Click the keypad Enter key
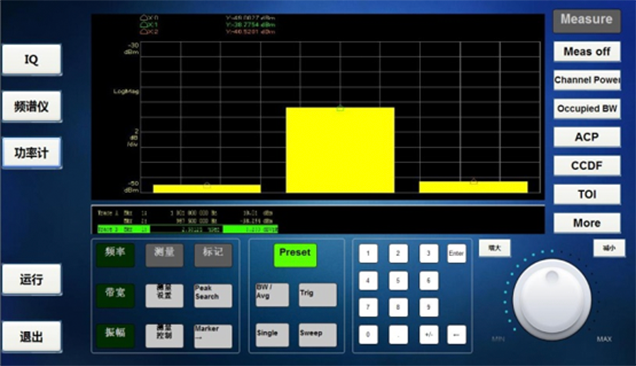Screen dimensions: 636x366 (x=456, y=254)
